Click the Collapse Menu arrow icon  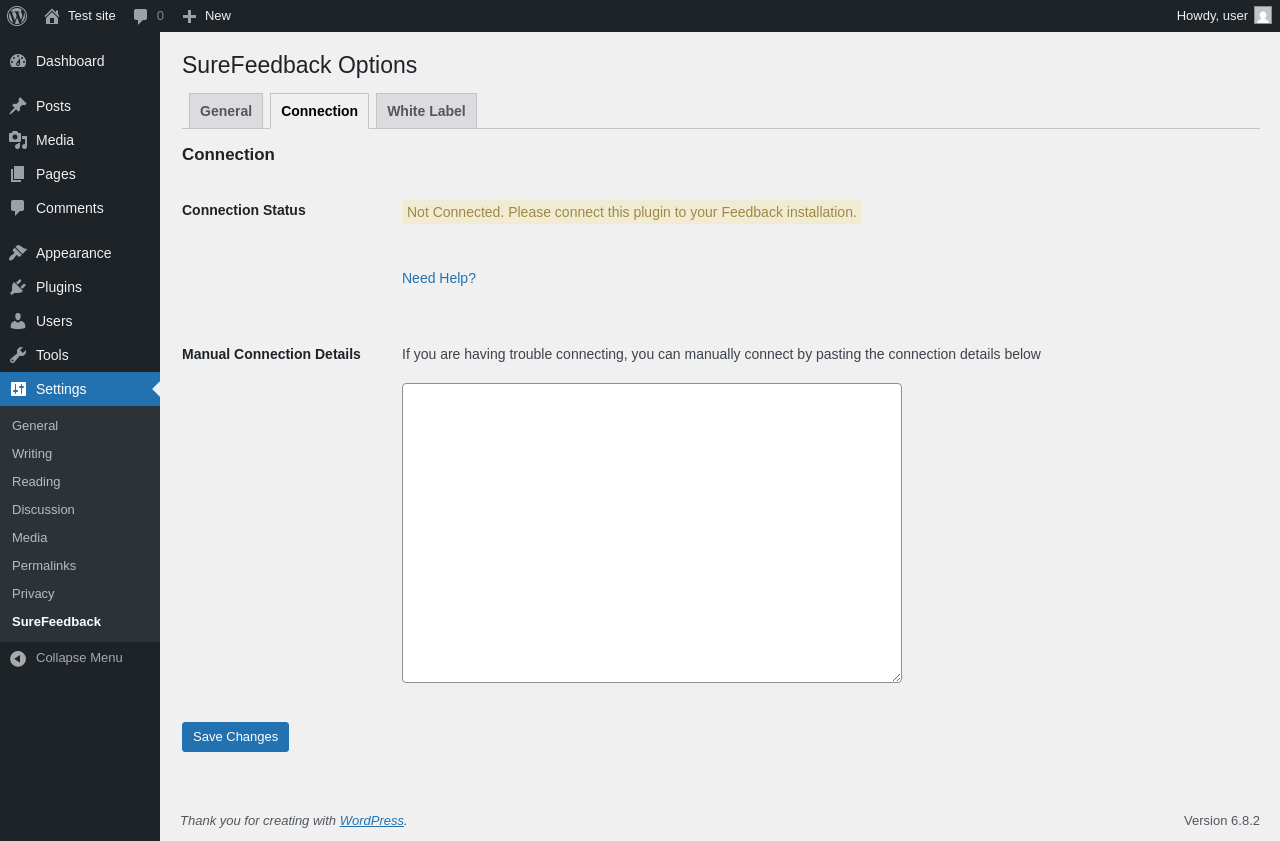point(18,658)
